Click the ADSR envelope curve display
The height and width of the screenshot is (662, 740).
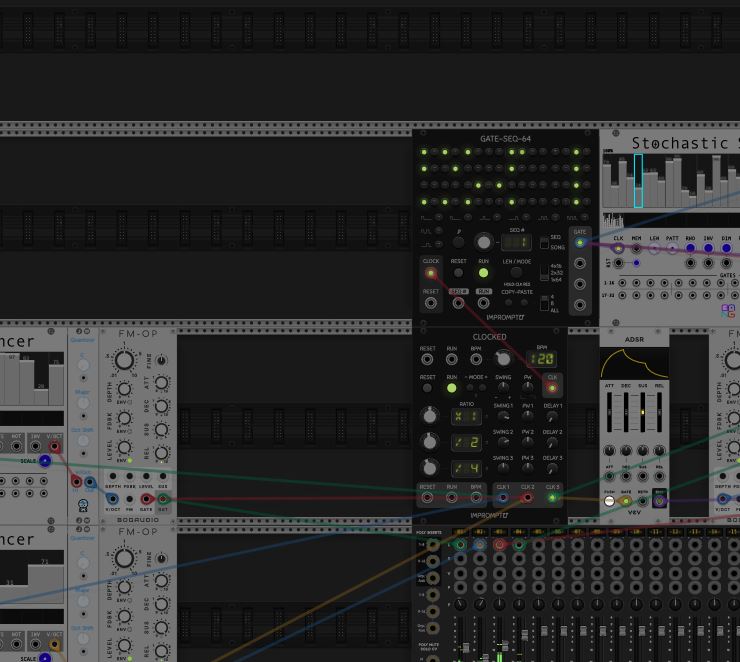[x=634, y=364]
